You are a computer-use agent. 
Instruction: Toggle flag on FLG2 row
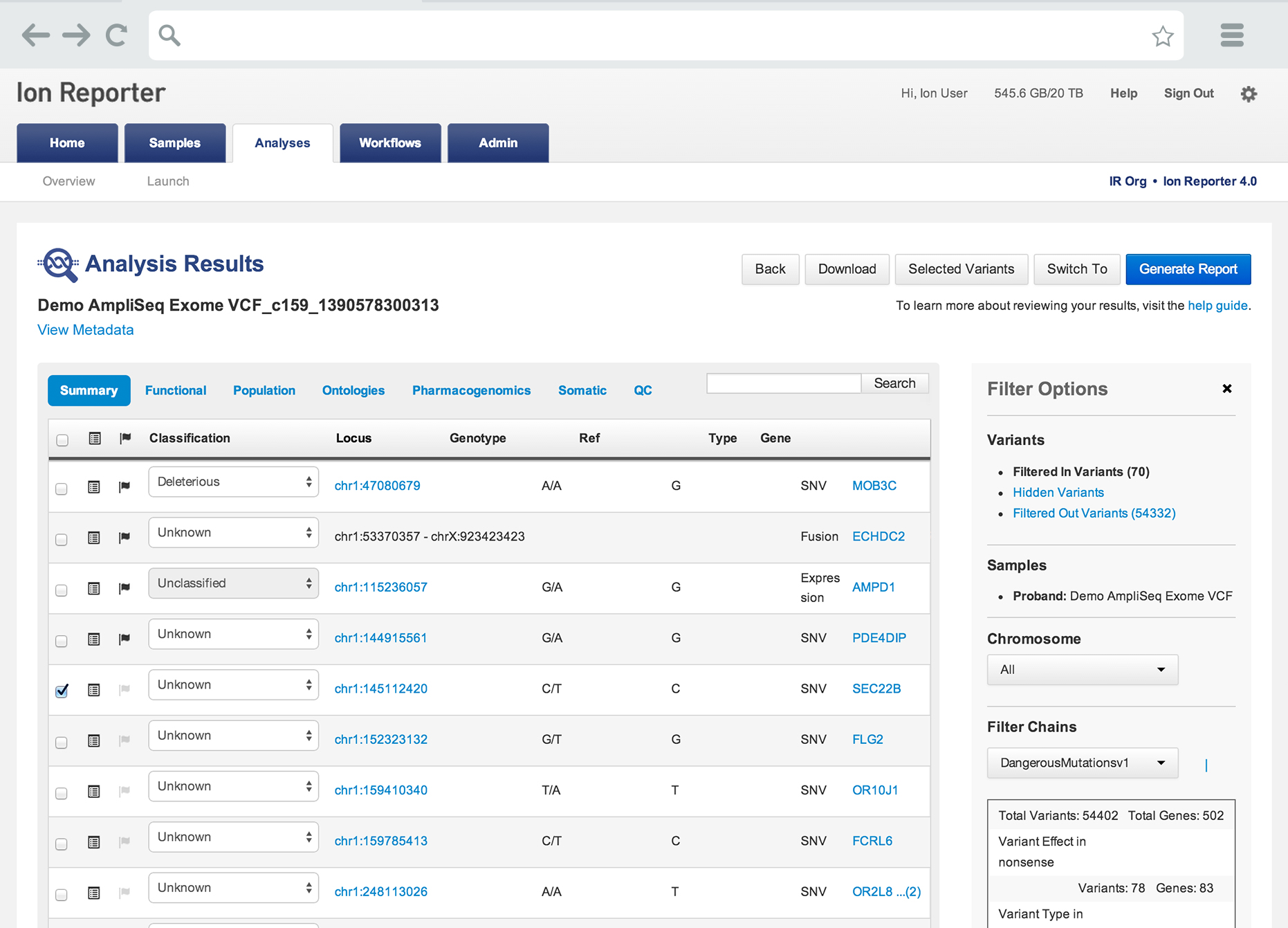point(125,740)
